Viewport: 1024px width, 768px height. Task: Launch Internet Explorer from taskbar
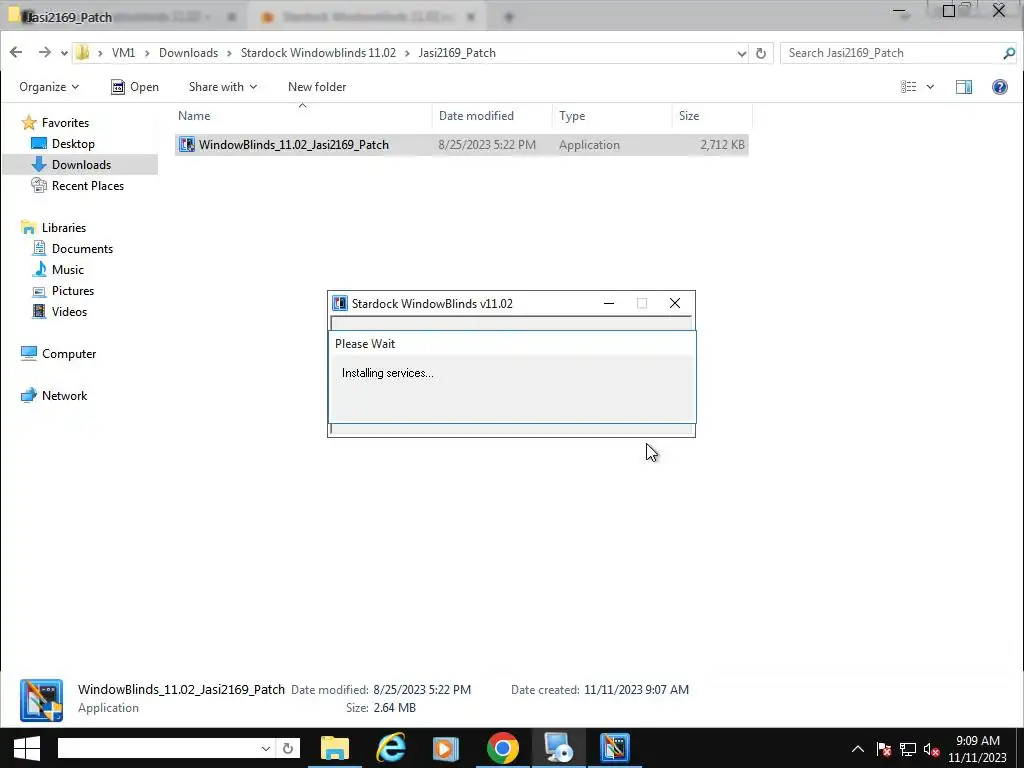[x=391, y=748]
